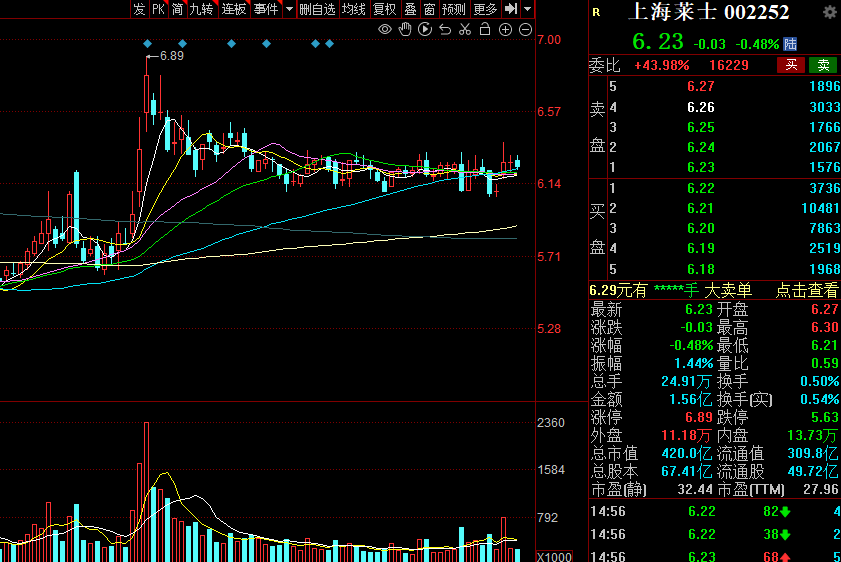The image size is (841, 562).
Task: Click the blue 陆 badge
Action: click(x=791, y=44)
